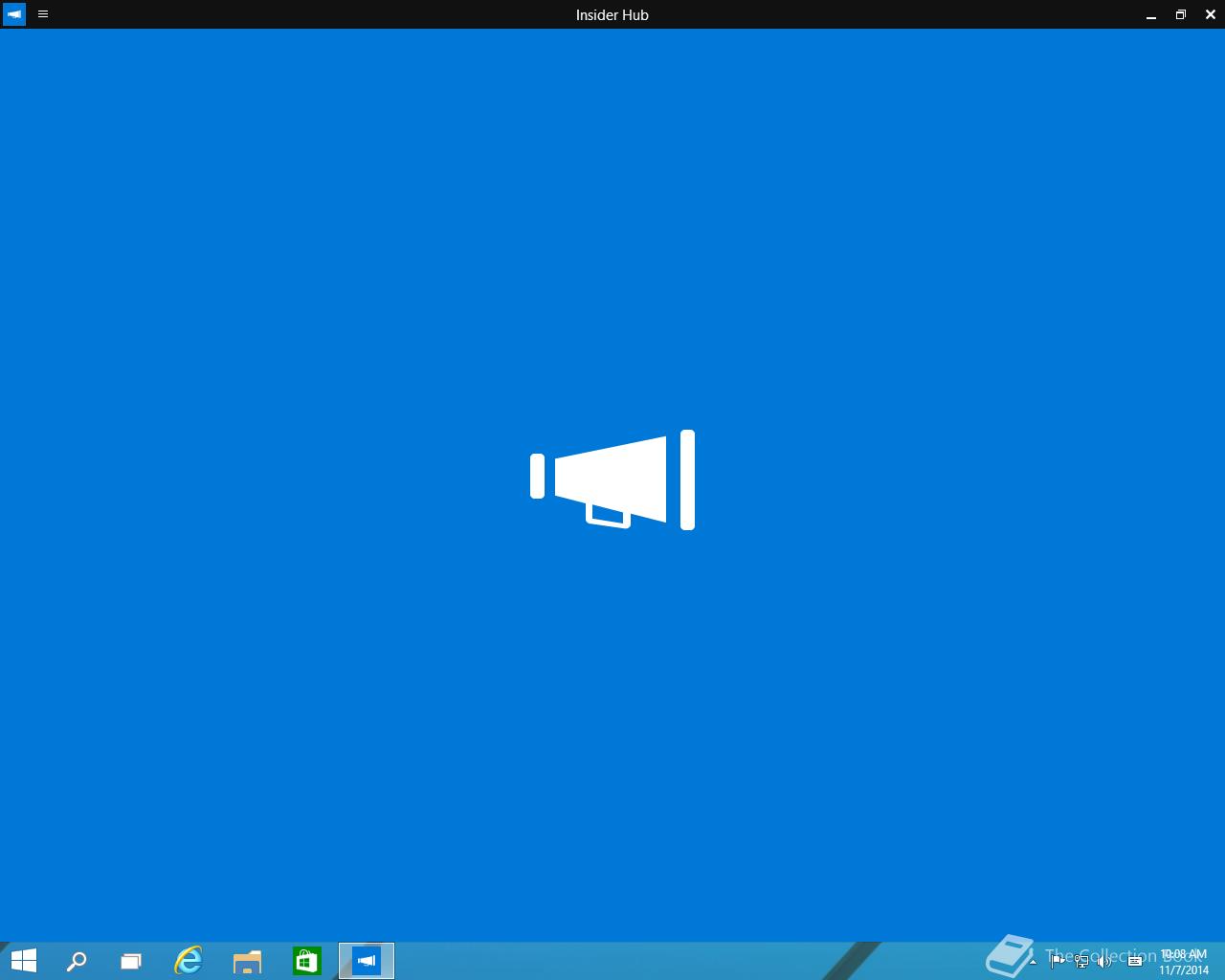
Task: Close the Insider Hub window
Action: tap(1211, 14)
